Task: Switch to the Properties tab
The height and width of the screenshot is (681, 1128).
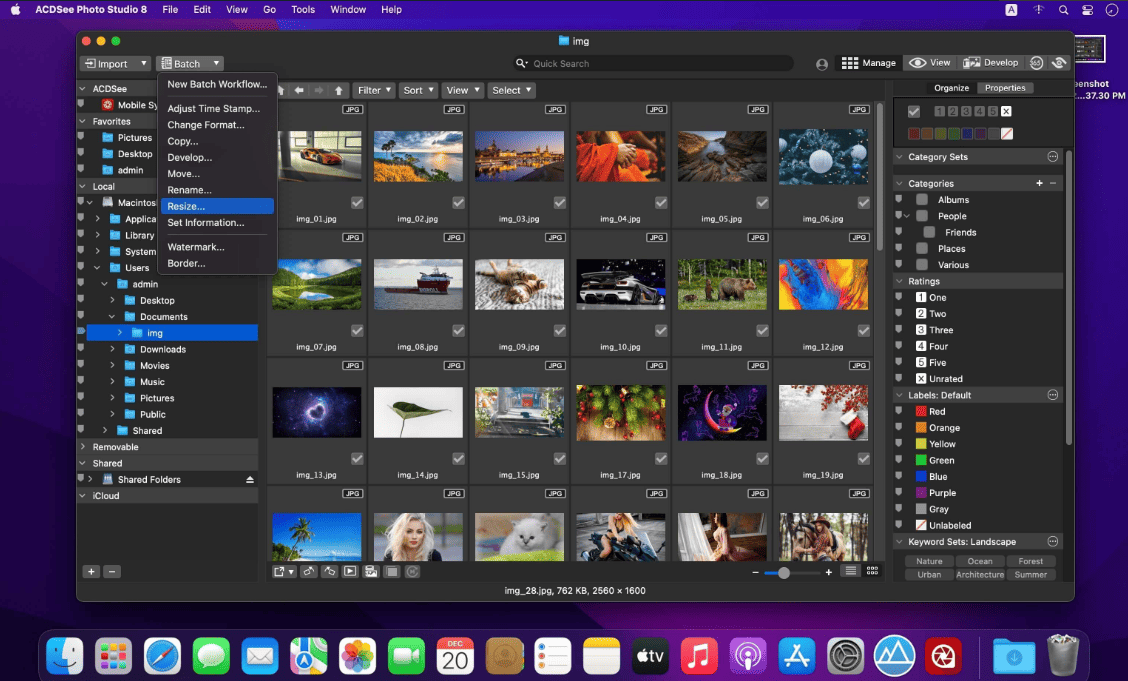Action: point(1005,88)
